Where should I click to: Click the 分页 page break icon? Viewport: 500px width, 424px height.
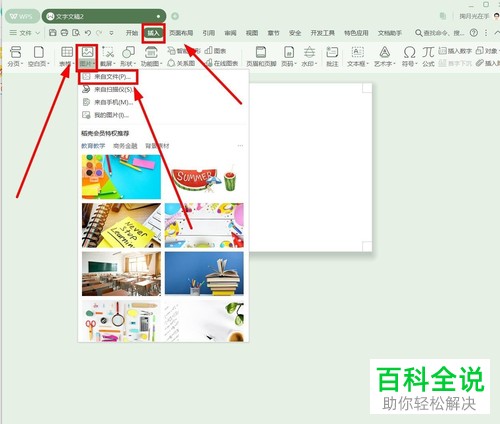pos(15,52)
